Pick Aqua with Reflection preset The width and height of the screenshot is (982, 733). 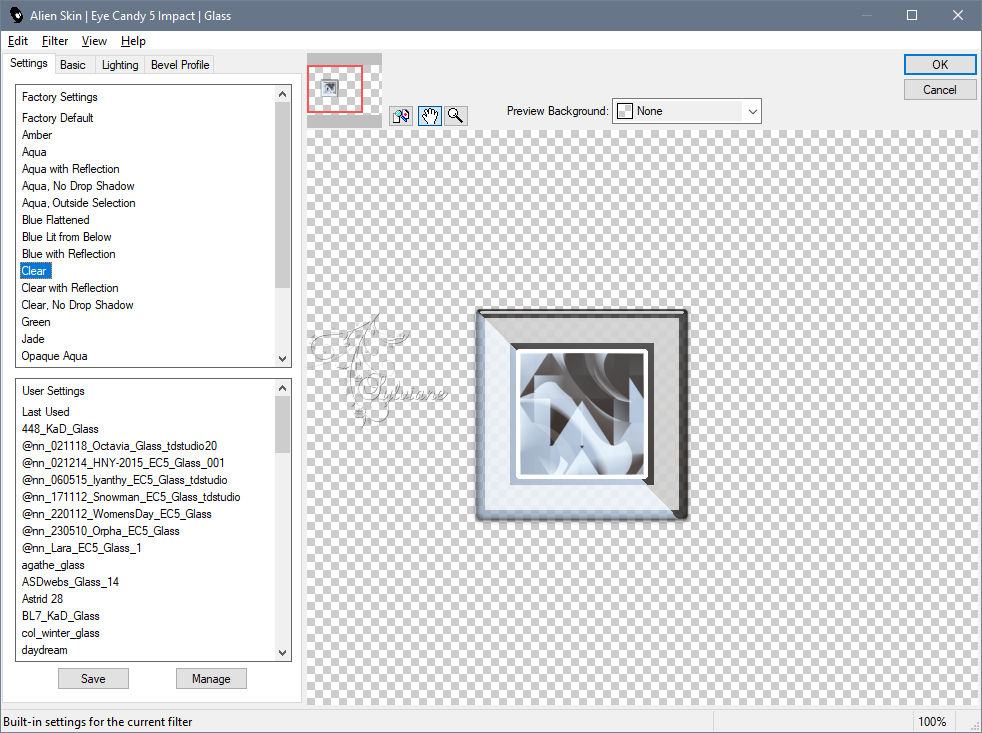(70, 169)
